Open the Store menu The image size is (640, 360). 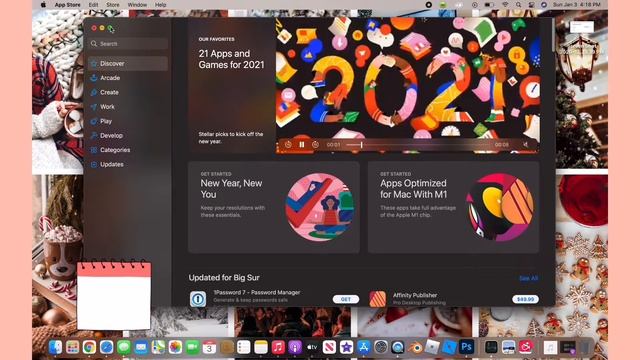(113, 5)
